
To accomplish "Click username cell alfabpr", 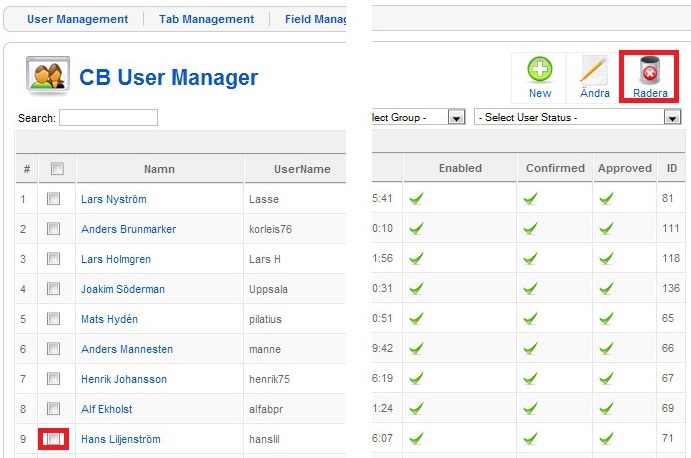I will click(x=266, y=409).
